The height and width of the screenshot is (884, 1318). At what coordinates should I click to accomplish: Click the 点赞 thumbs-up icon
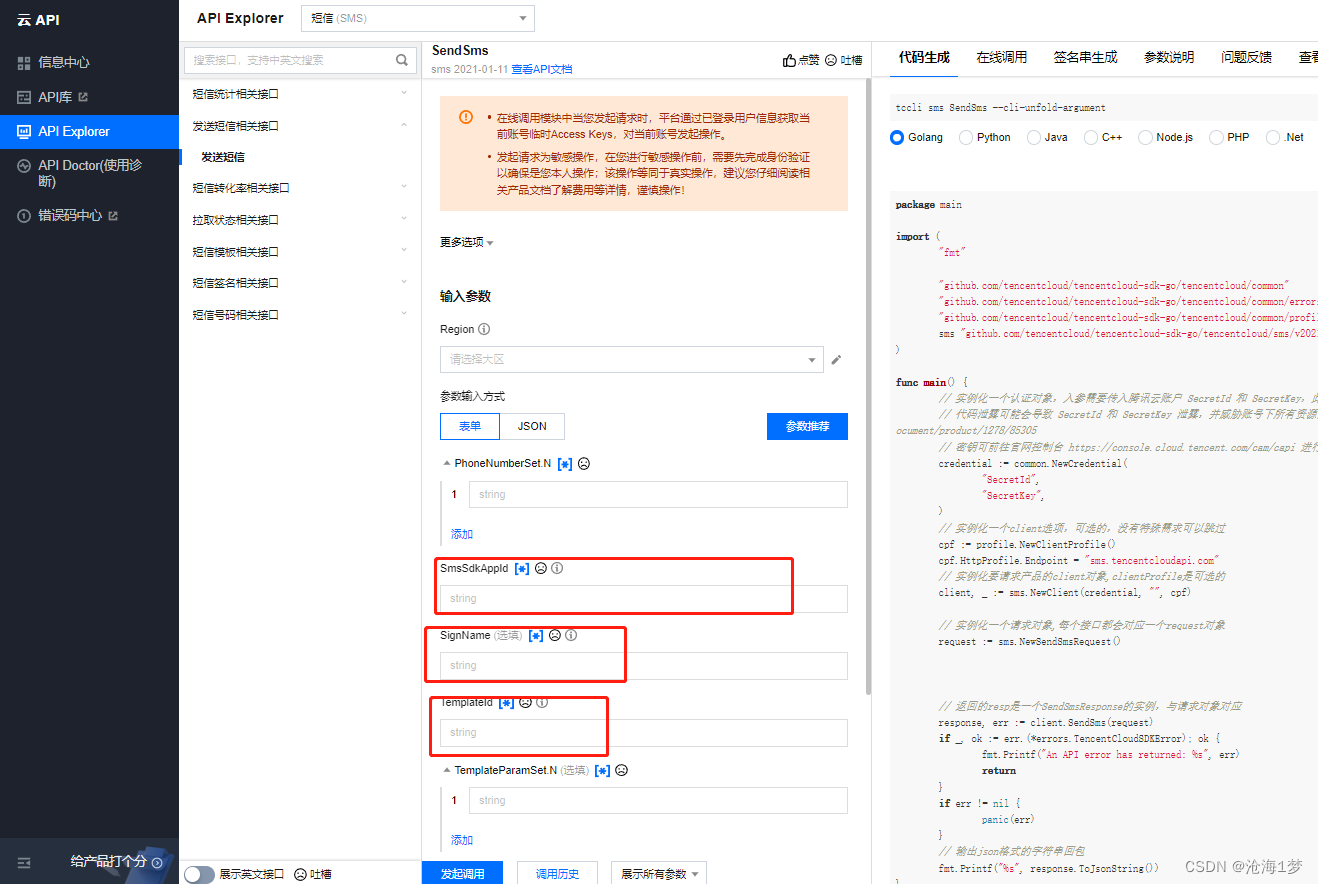click(x=789, y=60)
